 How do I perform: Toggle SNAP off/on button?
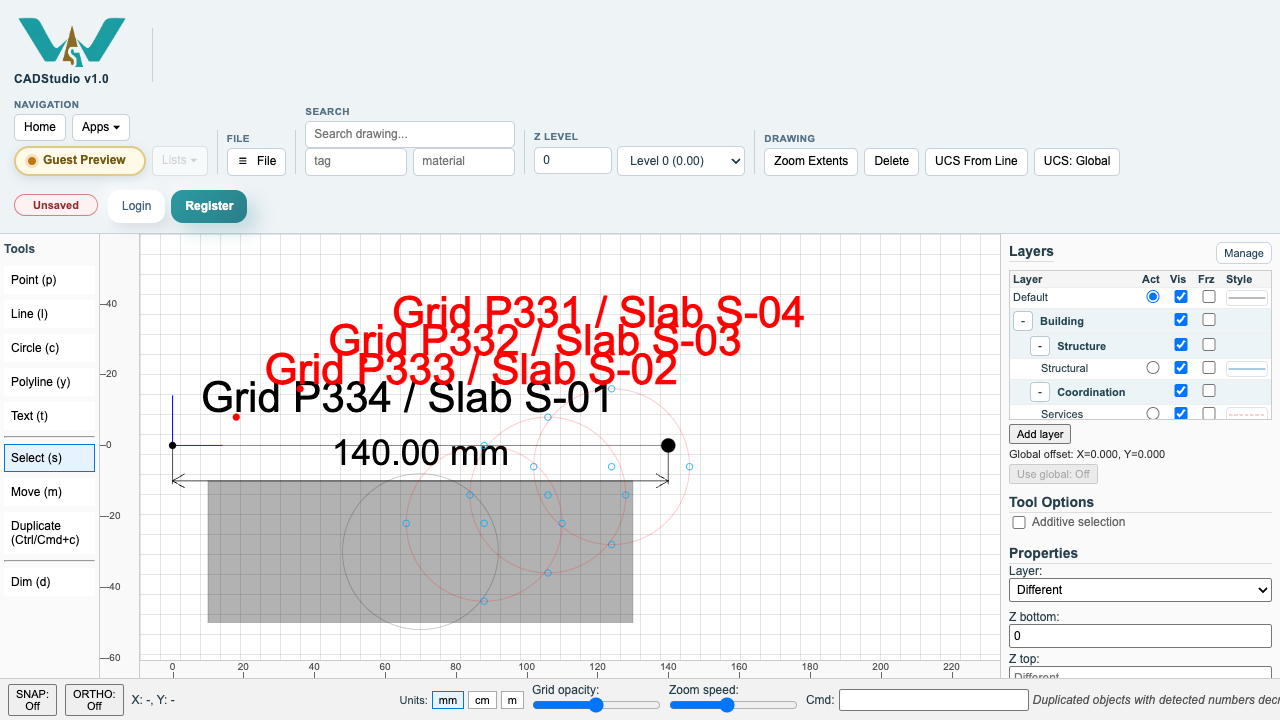[33, 700]
